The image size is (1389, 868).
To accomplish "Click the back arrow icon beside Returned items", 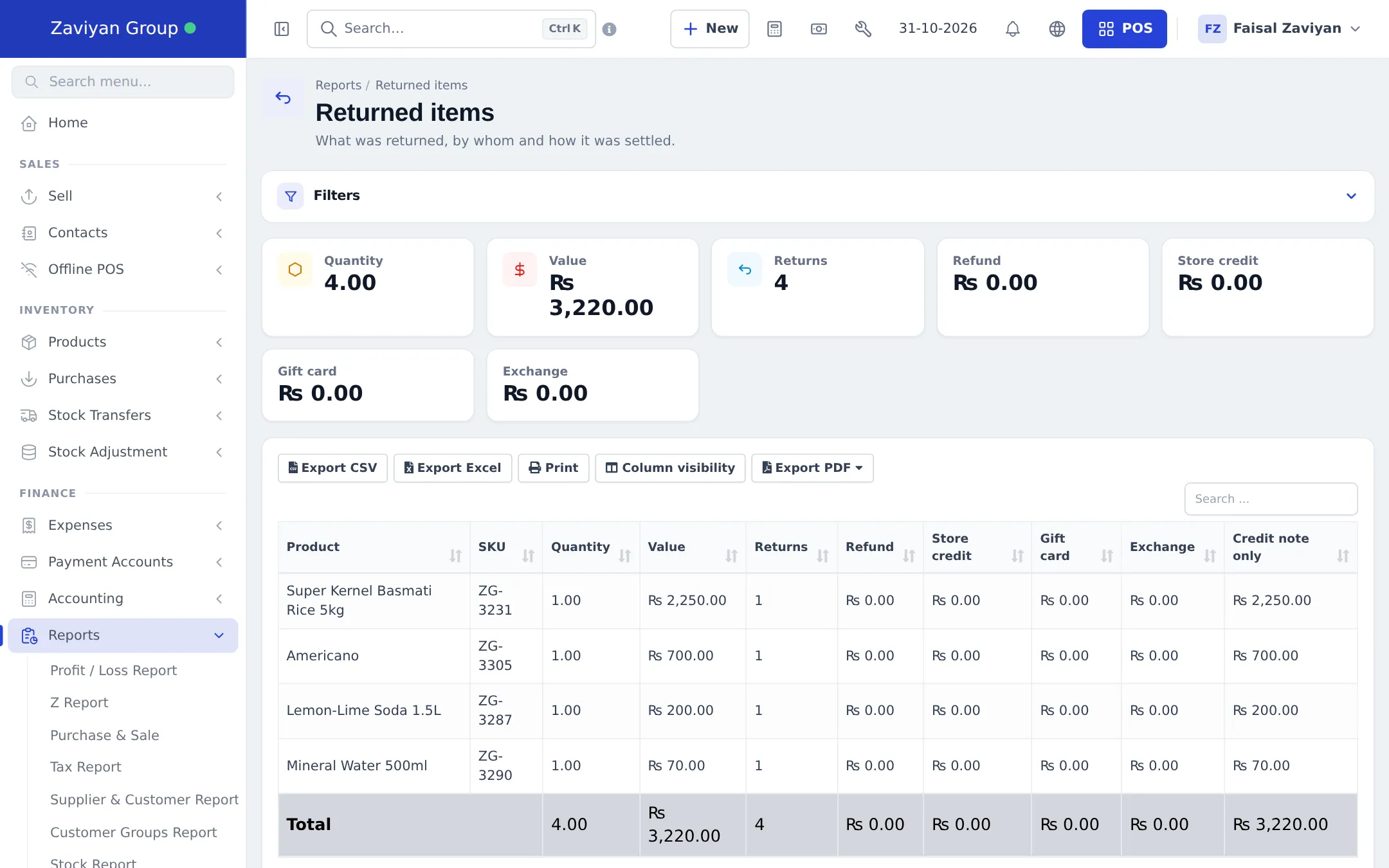I will 283,98.
